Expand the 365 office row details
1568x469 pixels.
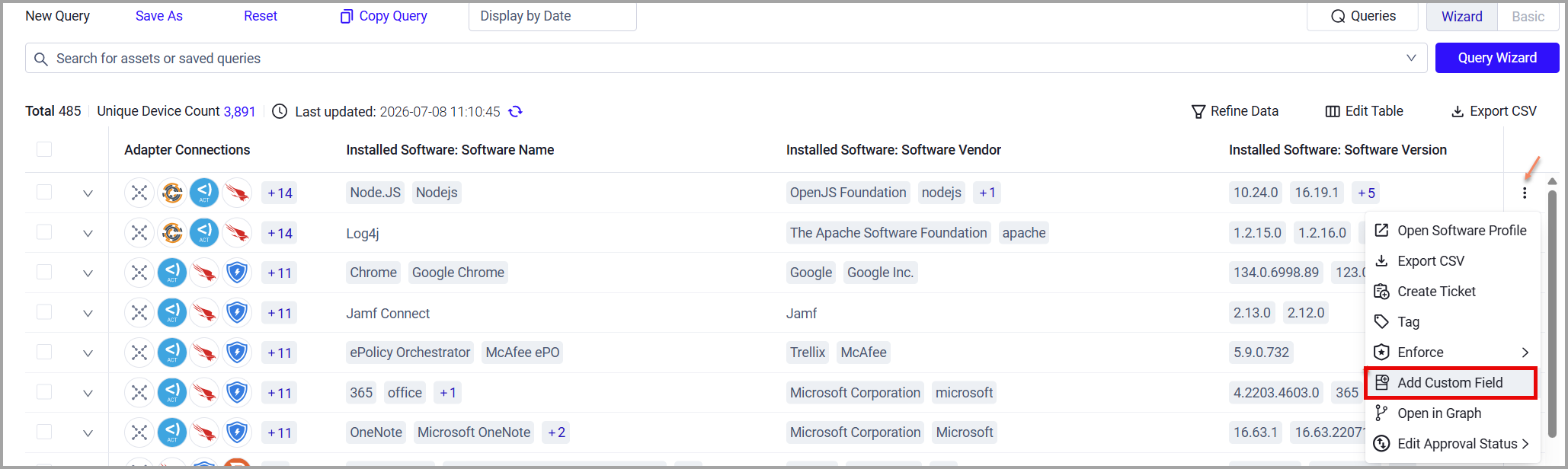(x=88, y=393)
